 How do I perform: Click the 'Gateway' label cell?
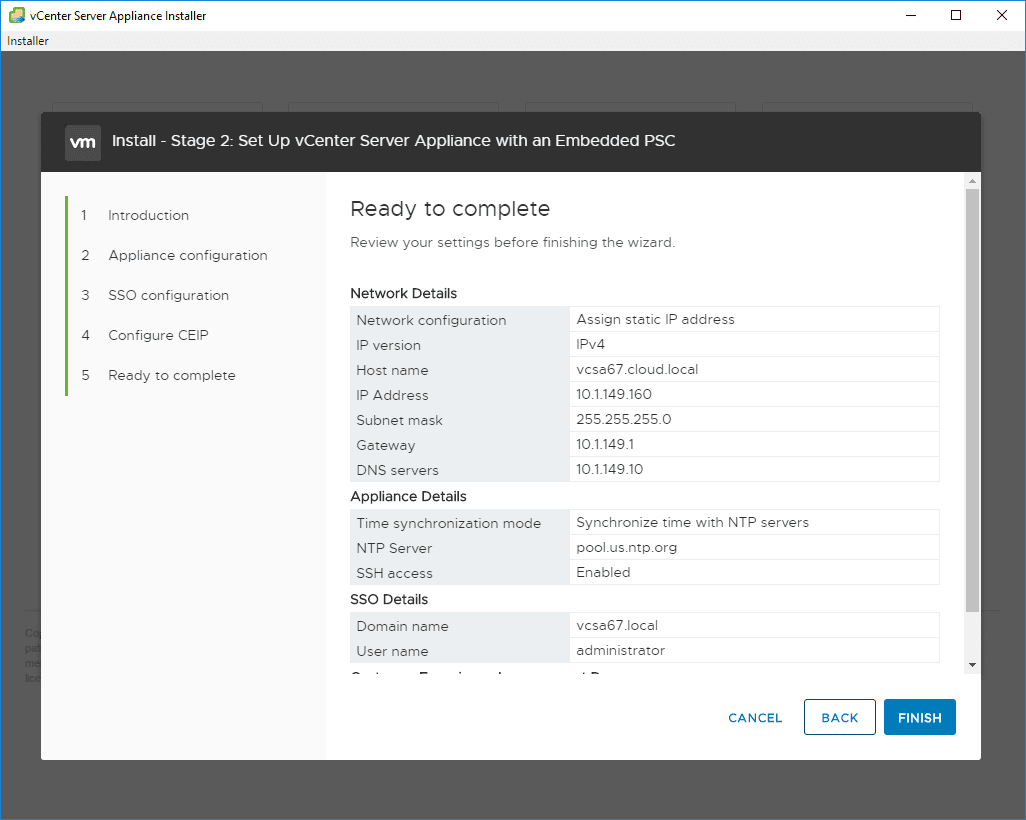pyautogui.click(x=460, y=444)
